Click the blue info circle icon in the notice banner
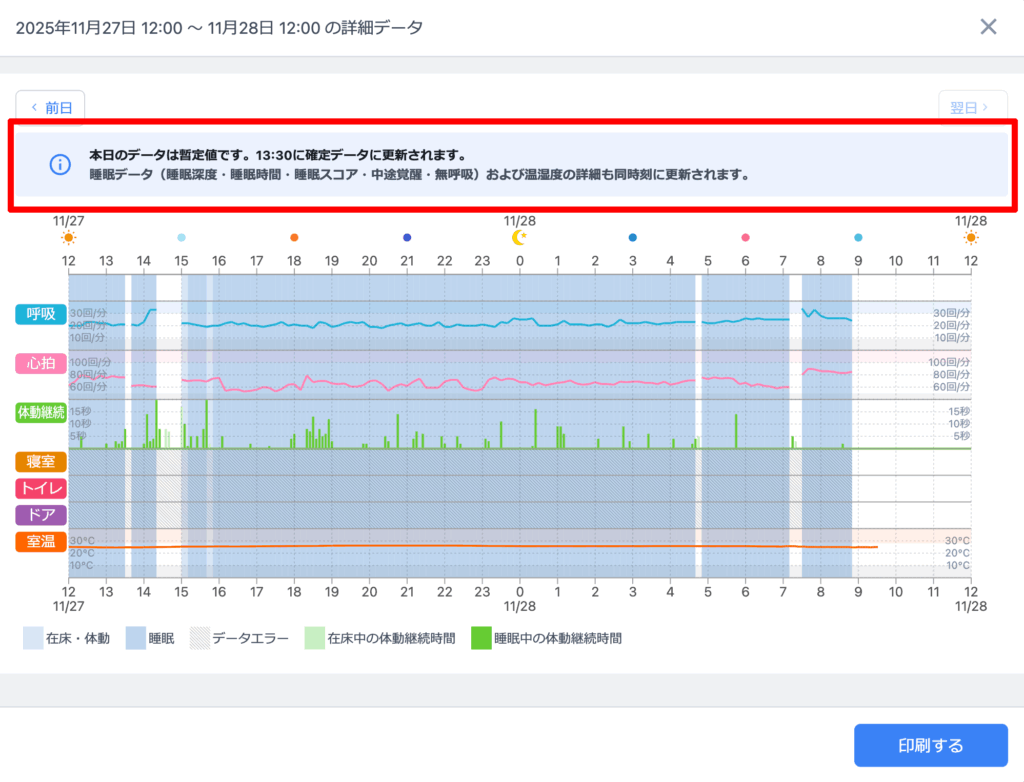 (x=60, y=164)
